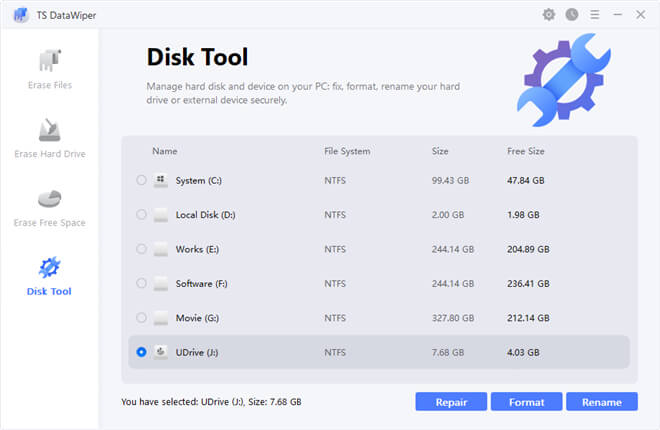Choose the Works (E:) drive radio button
The image size is (660, 430).
pos(140,249)
